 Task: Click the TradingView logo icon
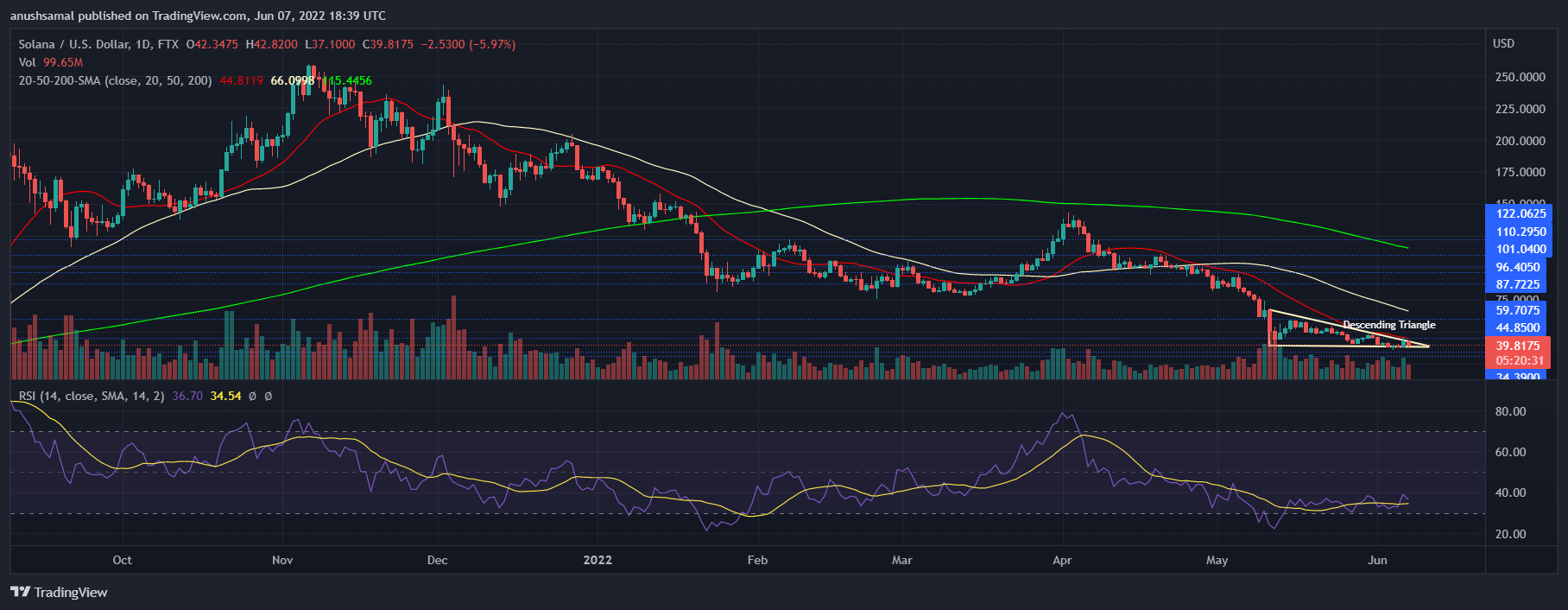(20, 592)
